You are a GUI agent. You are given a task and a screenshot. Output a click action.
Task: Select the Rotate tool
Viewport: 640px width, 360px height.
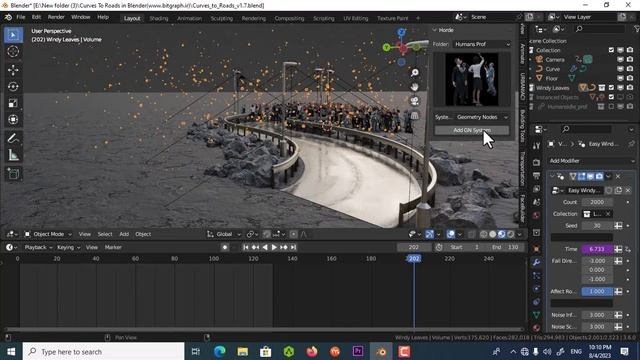tap(13, 87)
